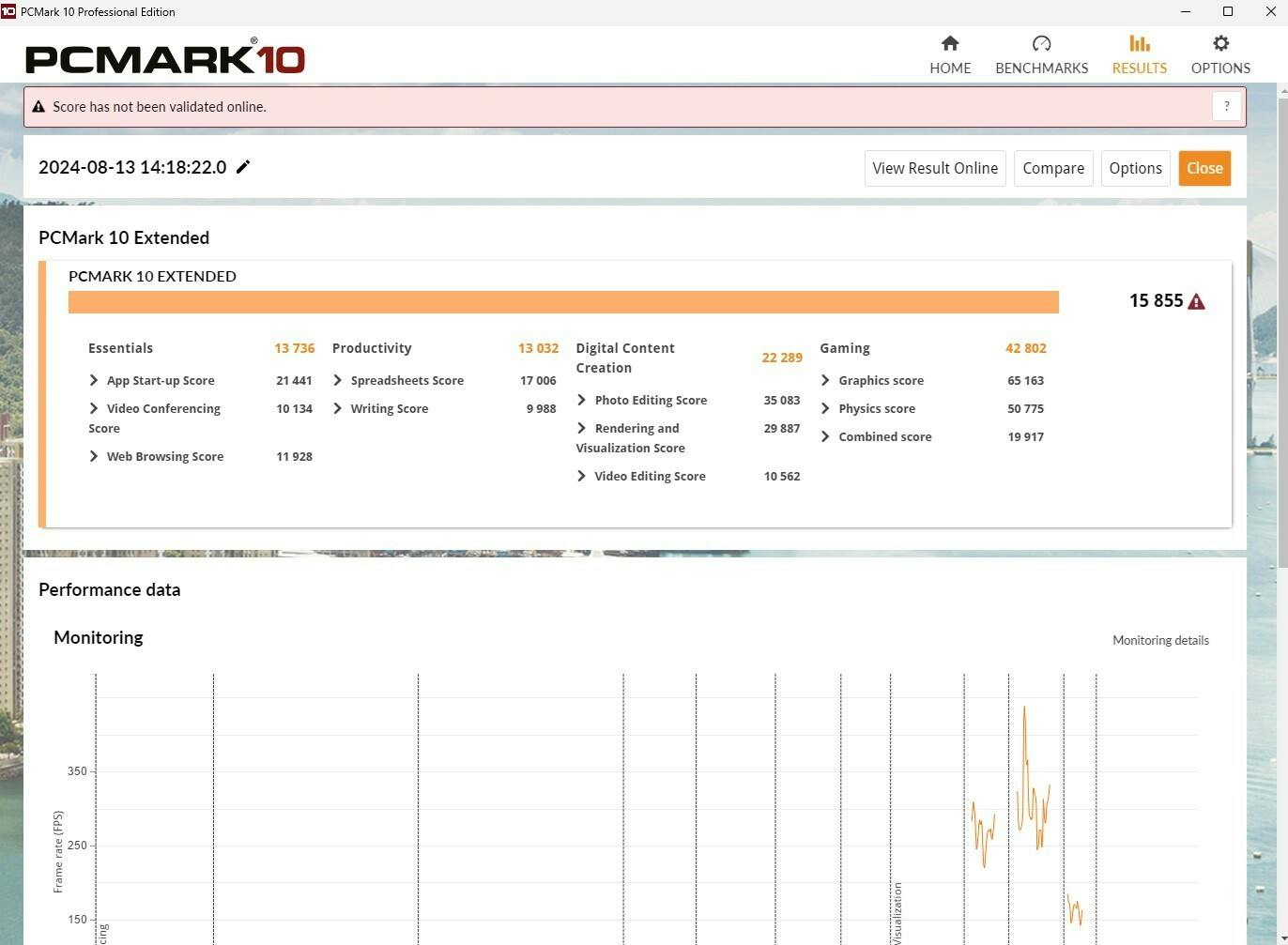The width and height of the screenshot is (1288, 945).
Task: Open the Benchmarks gauge icon
Action: tap(1041, 43)
